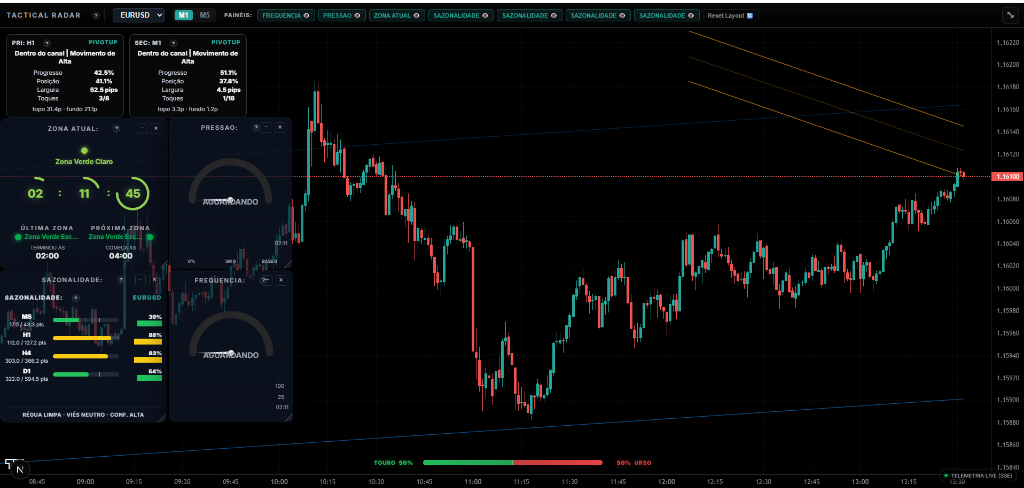
Task: Toggle the last SAZONALIDADE button before Reset Layout
Action: [667, 15]
